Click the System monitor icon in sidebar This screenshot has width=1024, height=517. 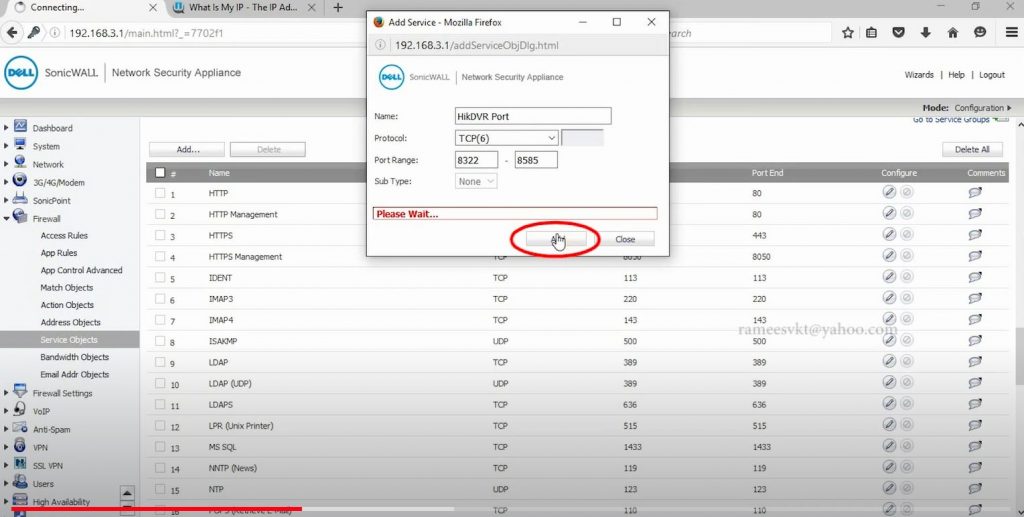point(20,145)
